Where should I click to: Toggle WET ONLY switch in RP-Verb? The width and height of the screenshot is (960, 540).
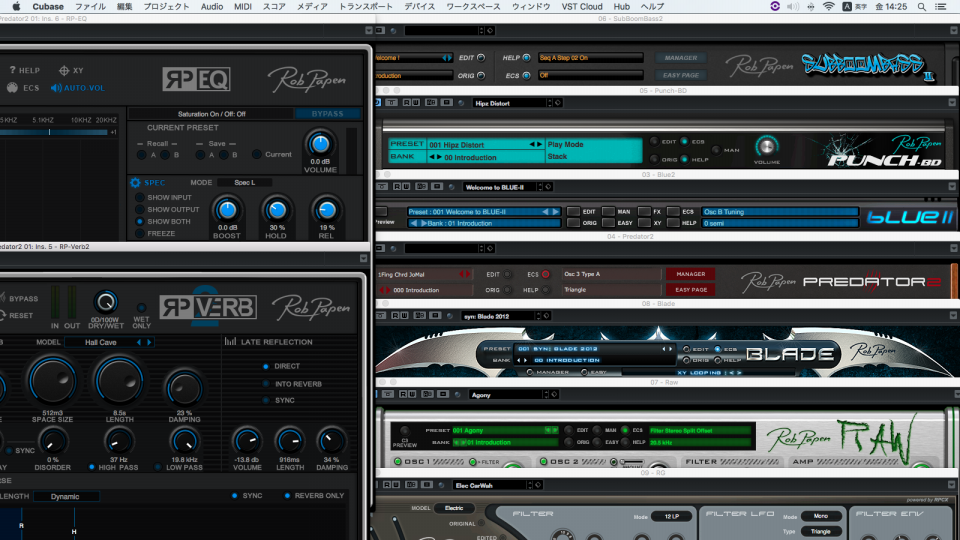(x=141, y=307)
